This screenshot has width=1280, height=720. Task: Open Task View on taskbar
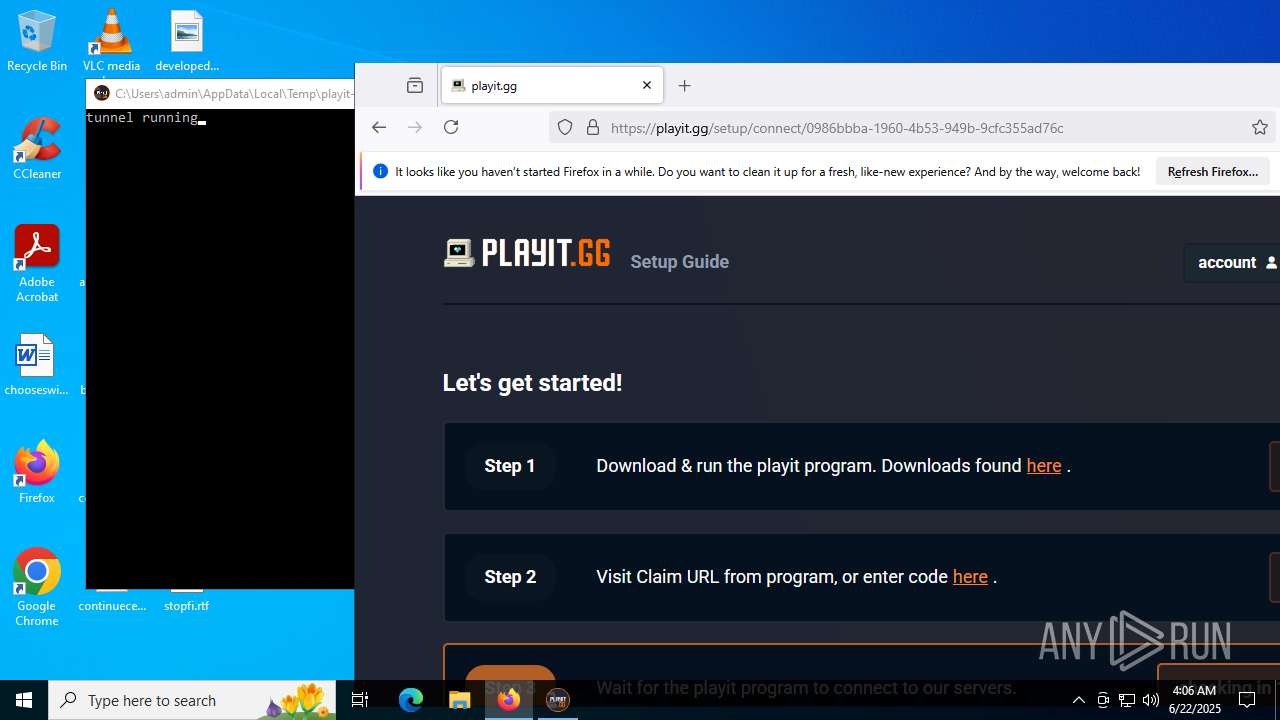coord(360,700)
